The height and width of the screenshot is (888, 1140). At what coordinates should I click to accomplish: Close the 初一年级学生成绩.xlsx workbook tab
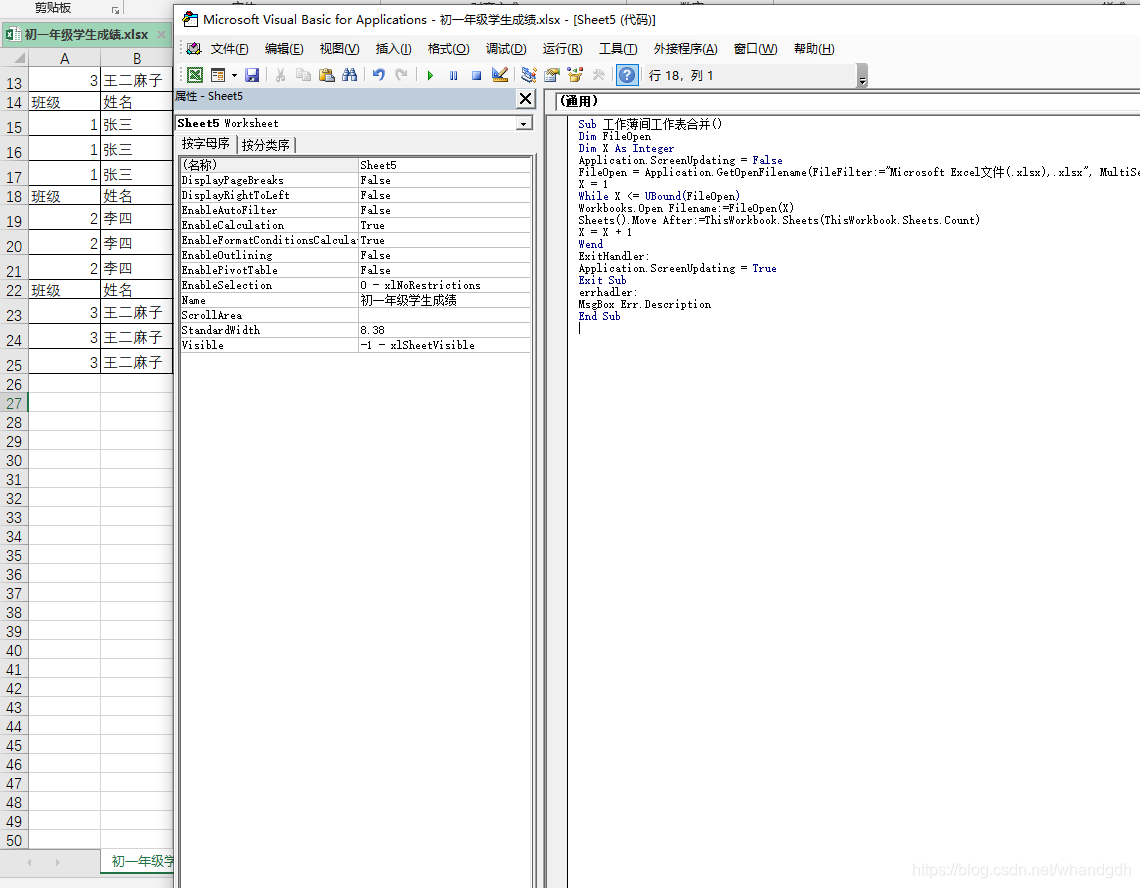click(161, 34)
